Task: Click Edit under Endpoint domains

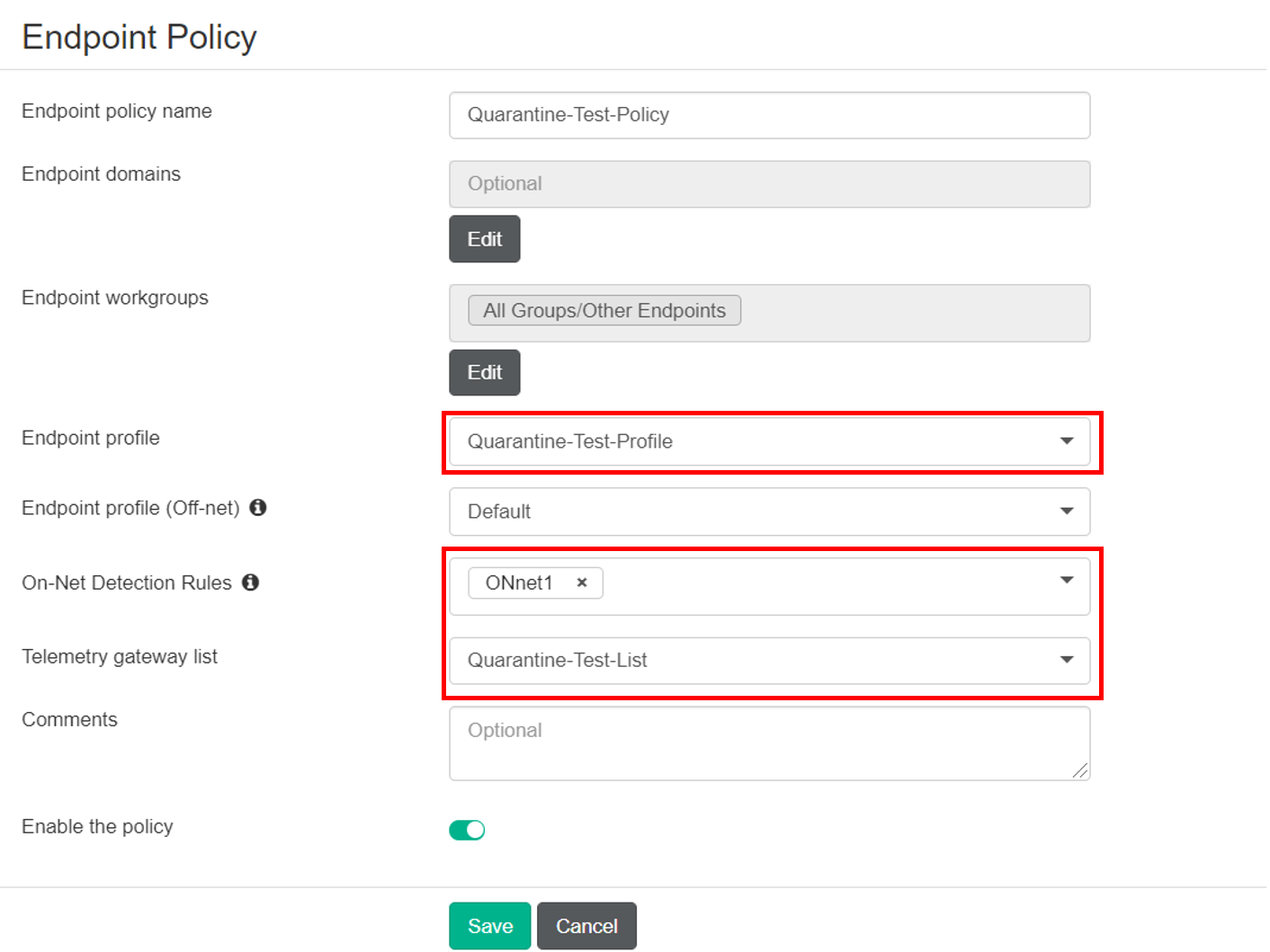Action: (485, 239)
